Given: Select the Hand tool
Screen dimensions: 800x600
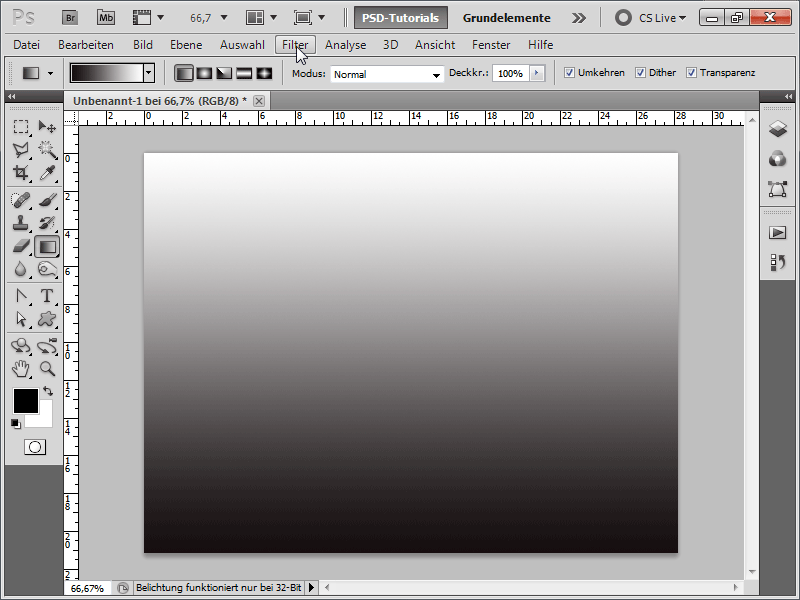Looking at the screenshot, I should click(x=21, y=369).
